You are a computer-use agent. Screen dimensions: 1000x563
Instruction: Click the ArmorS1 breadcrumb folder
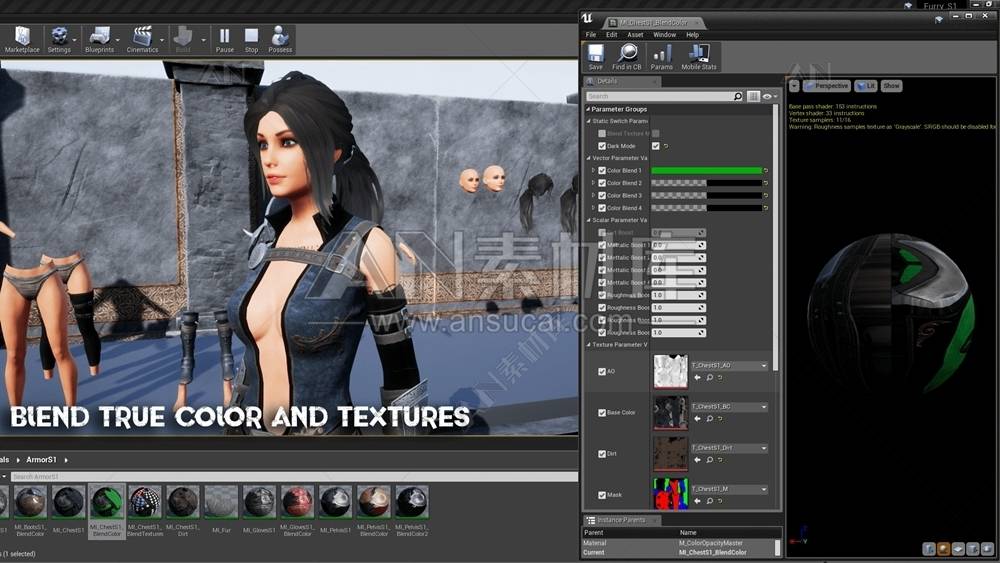tap(41, 460)
